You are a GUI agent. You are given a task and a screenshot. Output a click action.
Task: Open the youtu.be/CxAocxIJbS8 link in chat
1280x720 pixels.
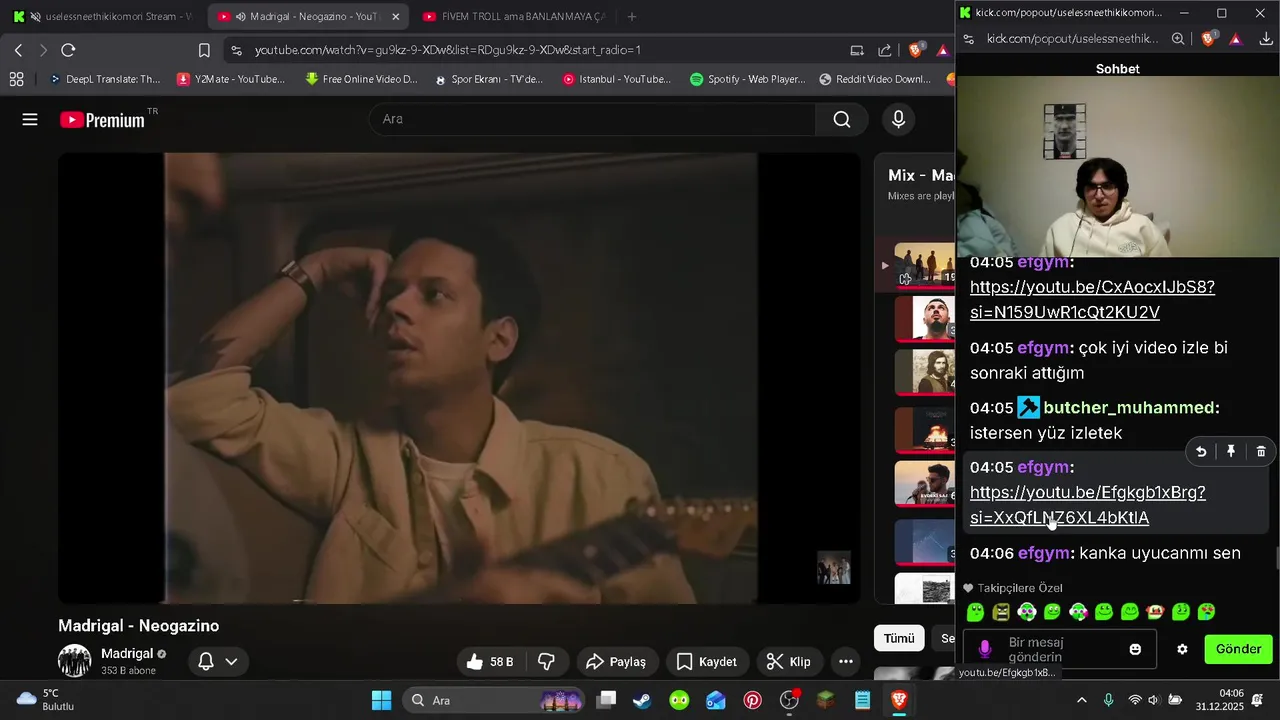[x=1092, y=300]
